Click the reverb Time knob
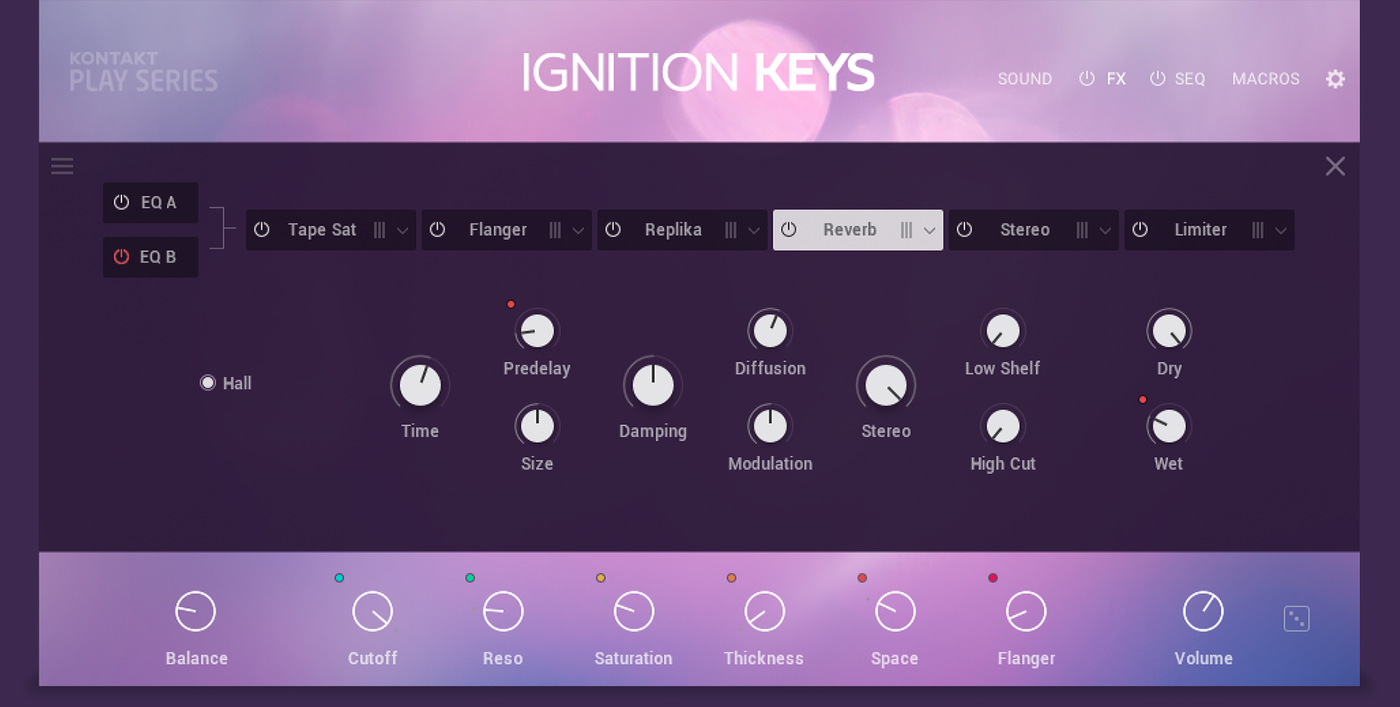The image size is (1400, 707). point(420,385)
